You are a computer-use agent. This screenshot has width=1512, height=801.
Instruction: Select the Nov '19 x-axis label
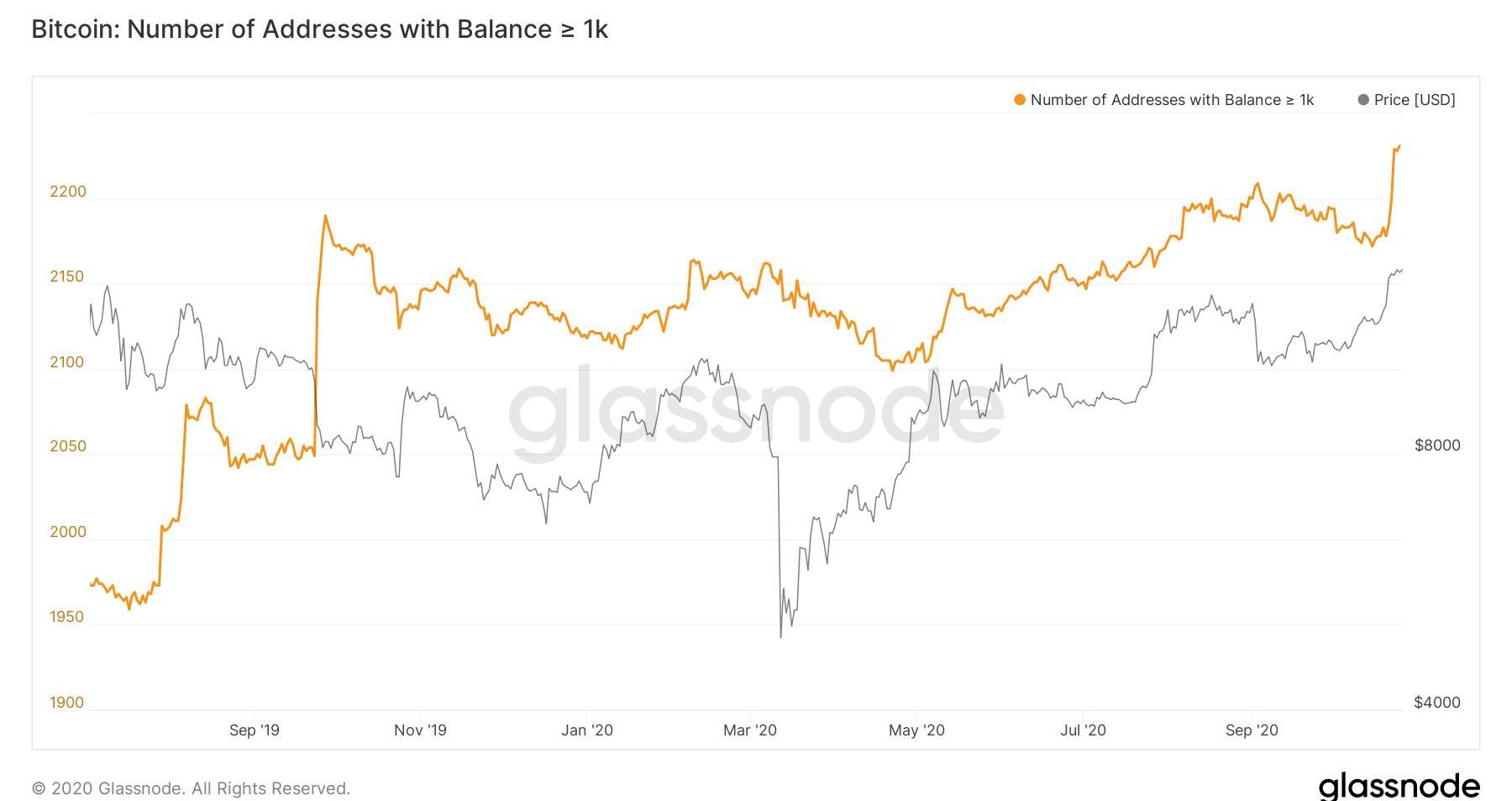click(420, 730)
